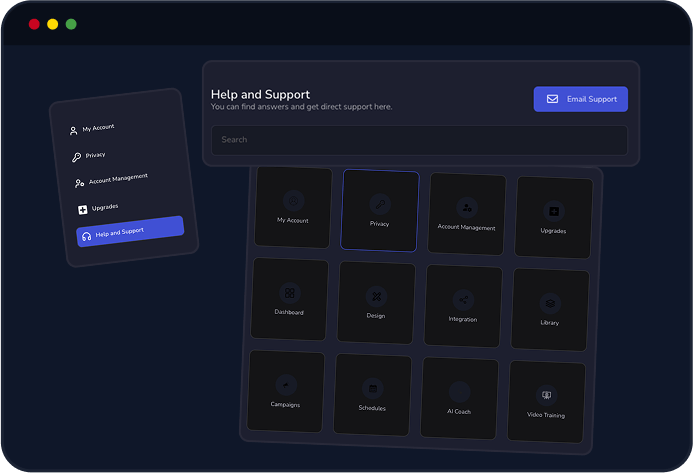The width and height of the screenshot is (693, 473).
Task: Open the Privacy help topic card
Action: pos(379,210)
